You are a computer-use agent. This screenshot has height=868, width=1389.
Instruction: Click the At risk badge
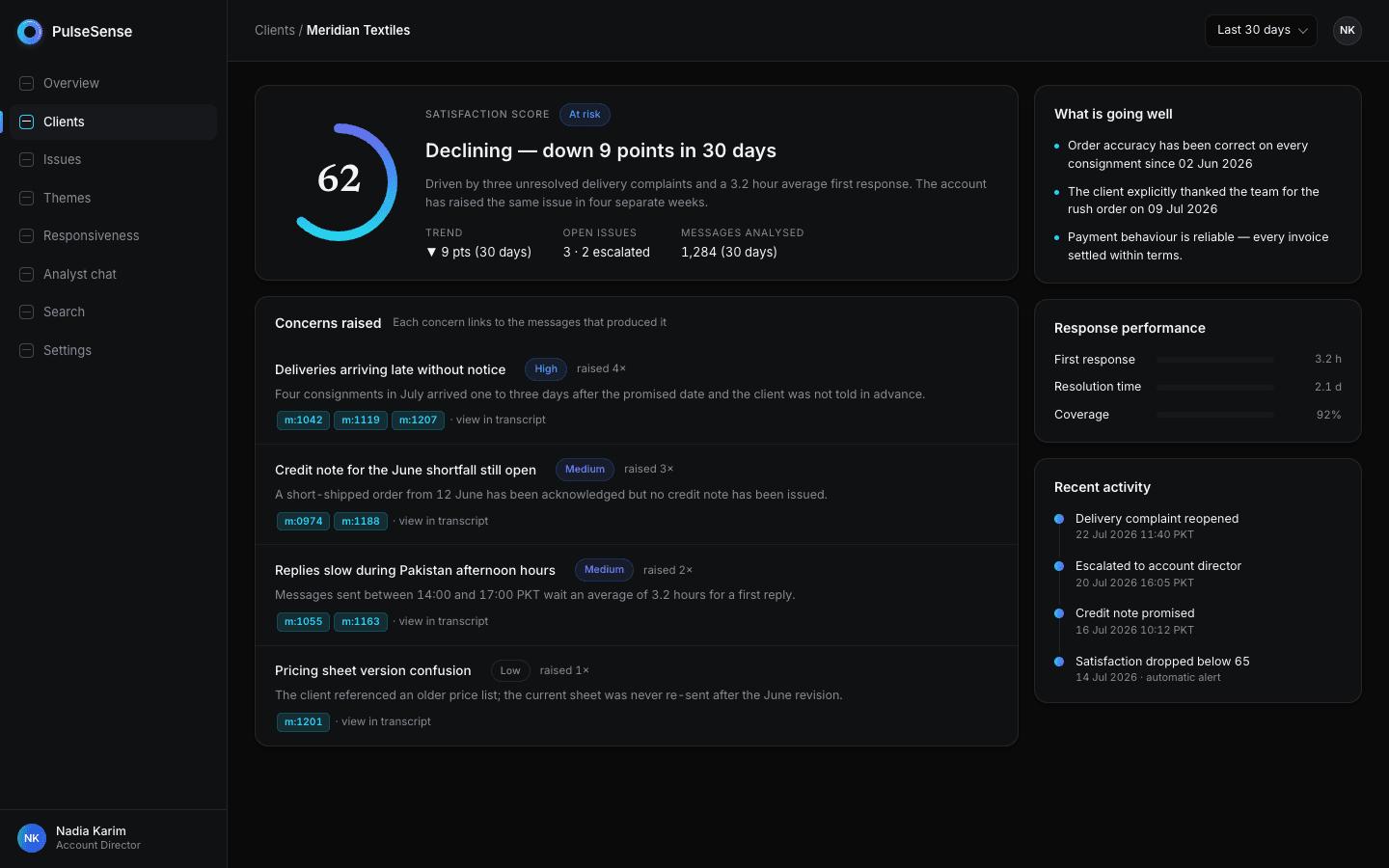coord(585,115)
